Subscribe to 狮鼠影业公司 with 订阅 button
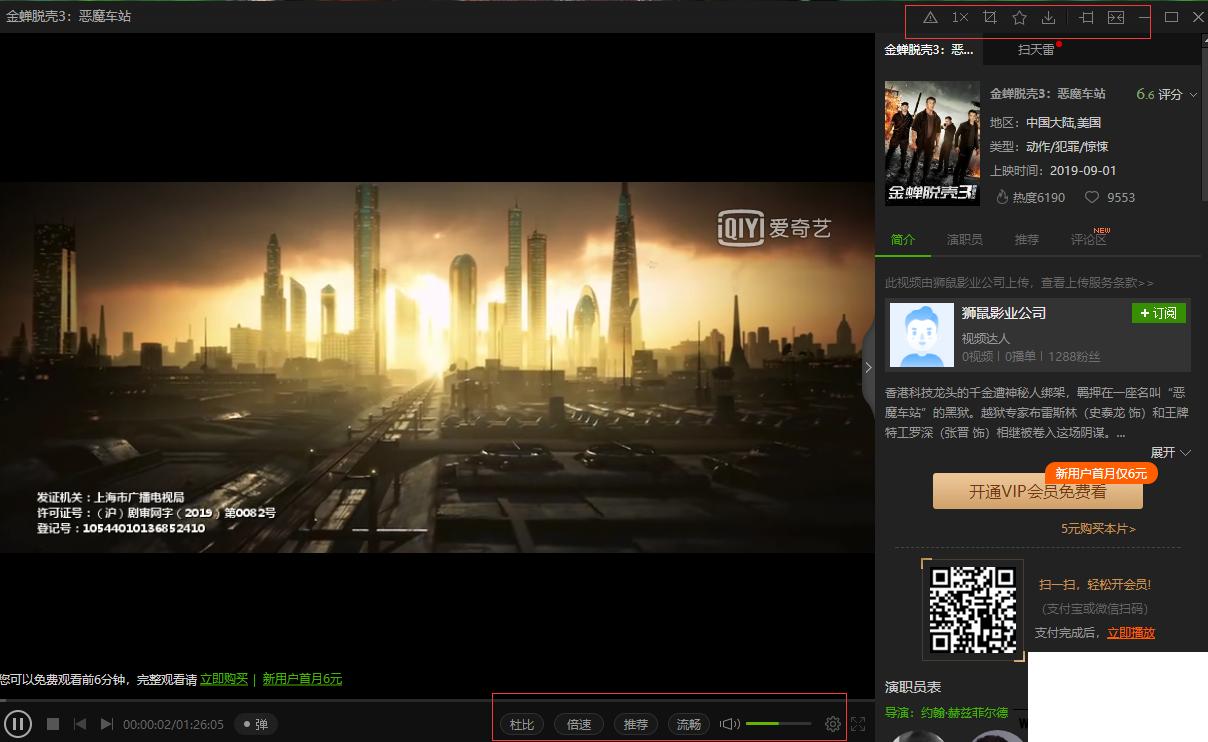This screenshot has height=742, width=1208. pos(1158,313)
